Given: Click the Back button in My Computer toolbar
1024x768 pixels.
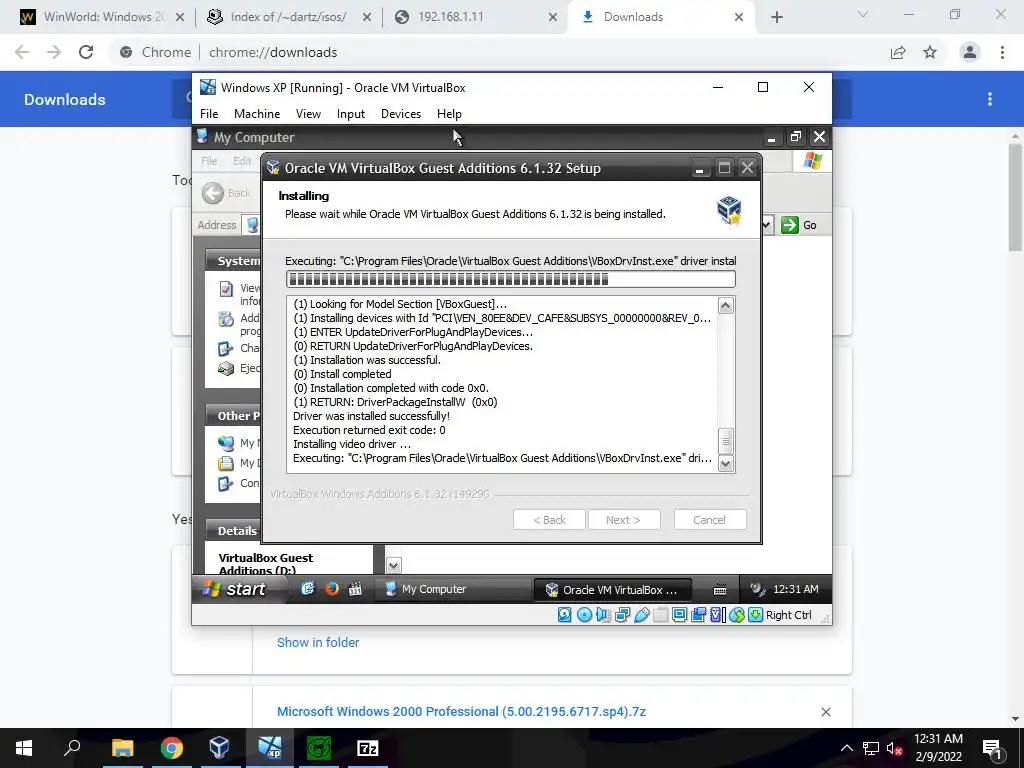Looking at the screenshot, I should (226, 193).
